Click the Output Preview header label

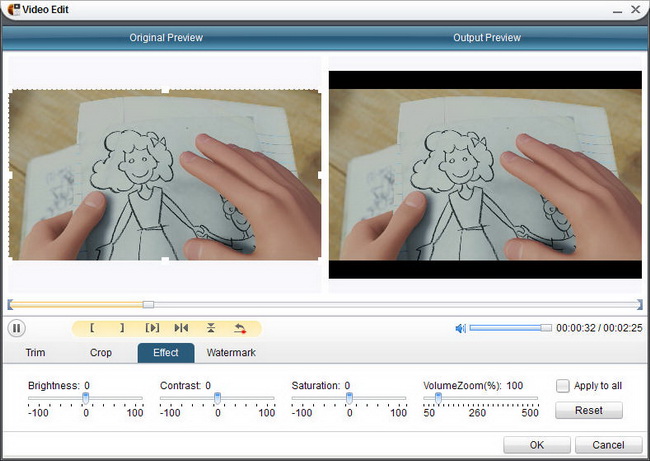[x=487, y=38]
